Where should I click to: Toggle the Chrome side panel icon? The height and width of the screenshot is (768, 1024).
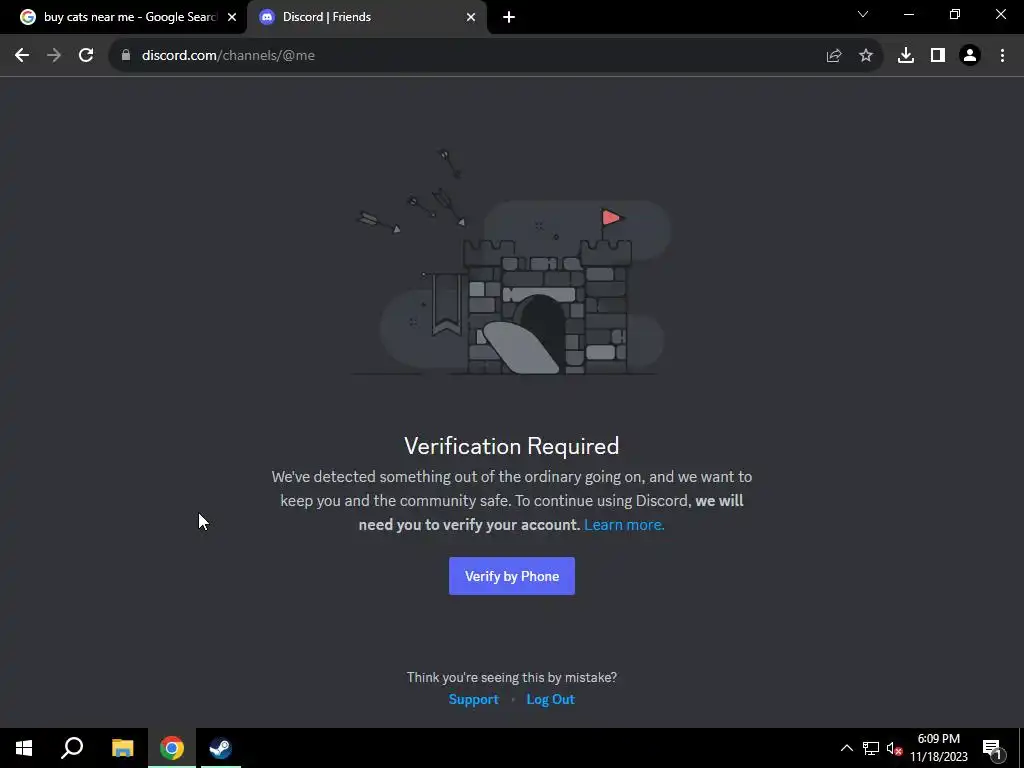(x=938, y=56)
